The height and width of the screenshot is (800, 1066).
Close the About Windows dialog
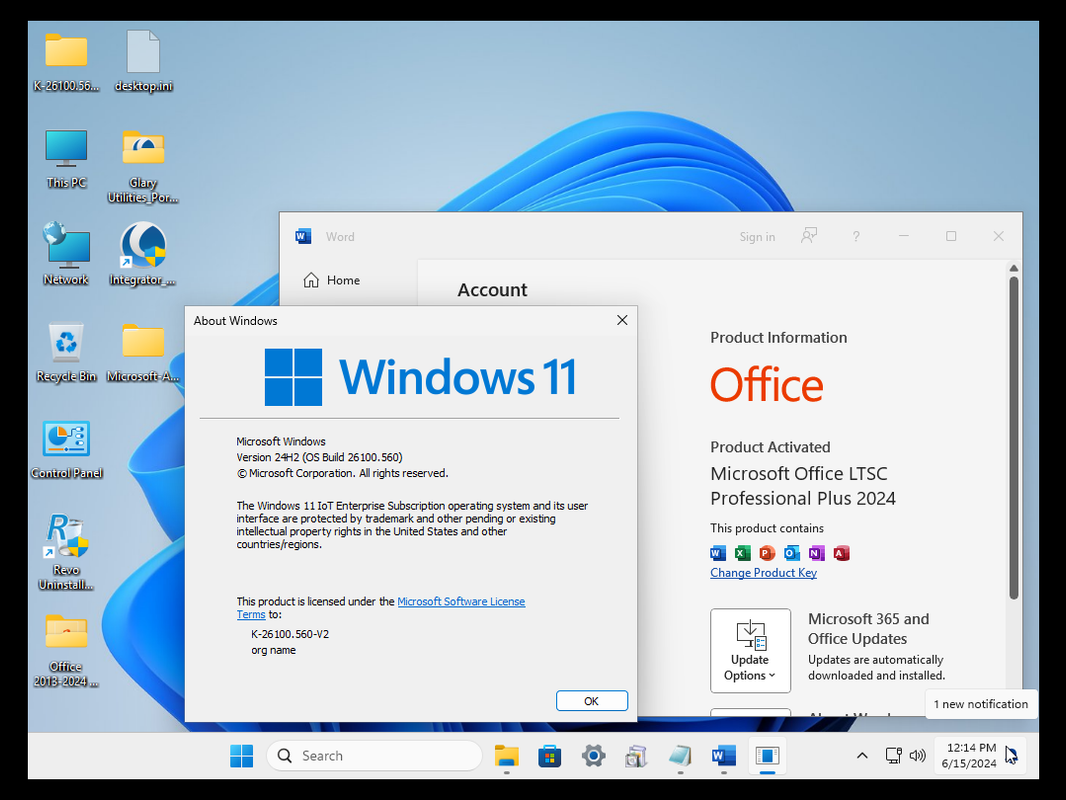[621, 320]
